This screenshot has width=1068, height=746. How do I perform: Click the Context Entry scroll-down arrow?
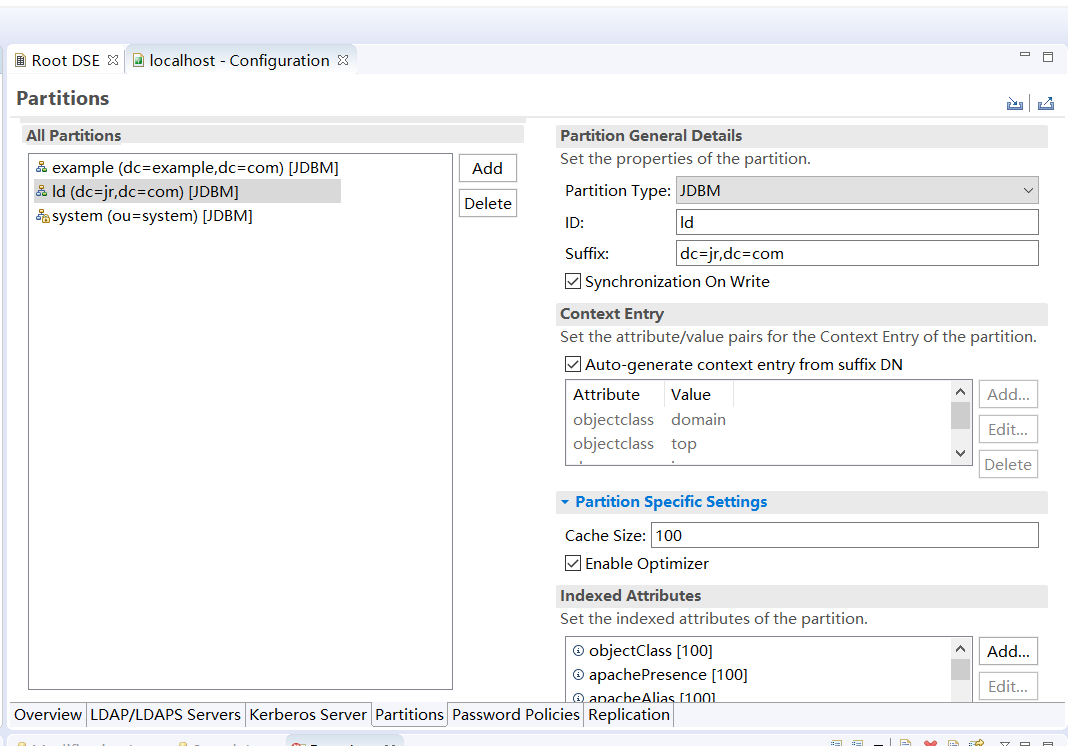[x=959, y=452]
